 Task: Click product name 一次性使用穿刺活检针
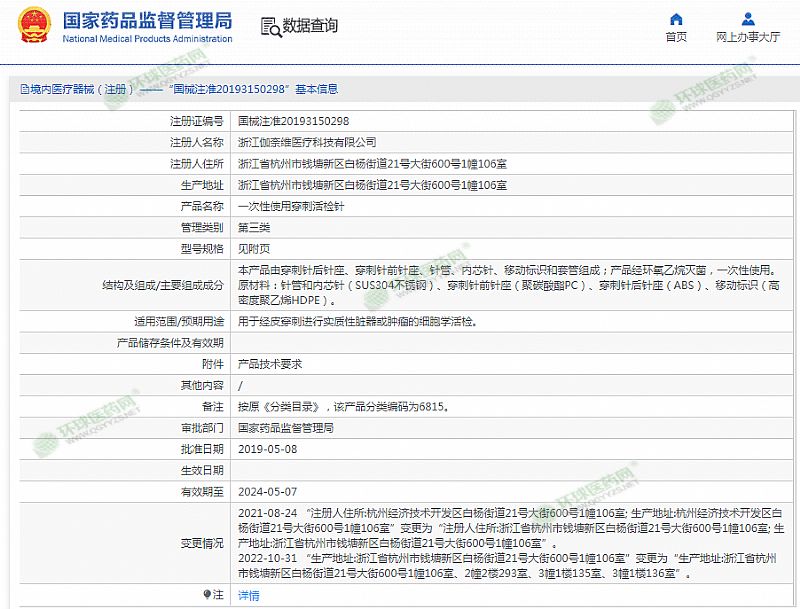coord(291,207)
